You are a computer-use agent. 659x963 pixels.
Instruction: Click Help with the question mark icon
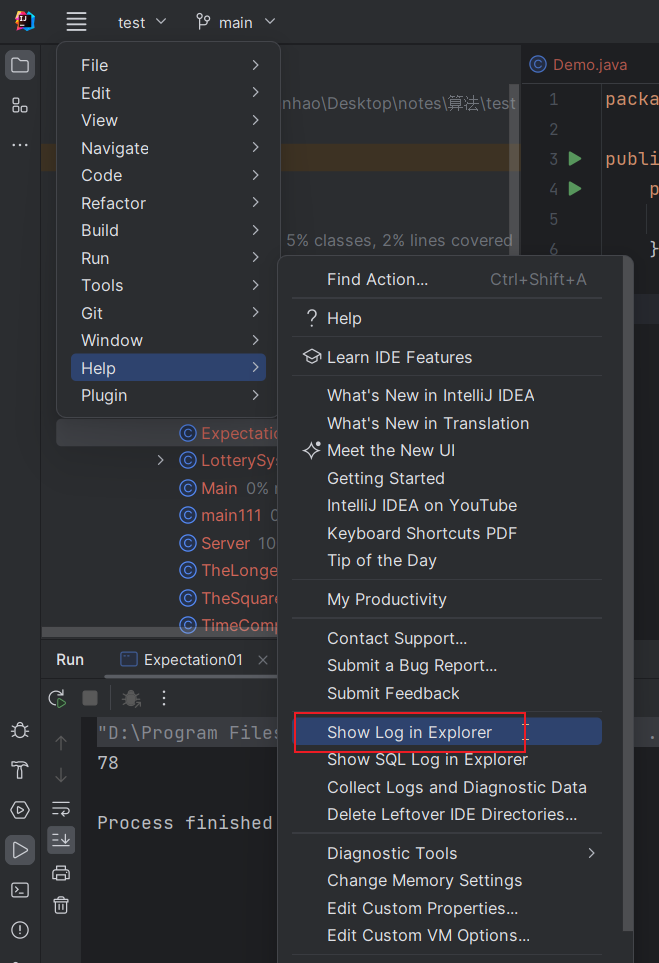tap(446, 318)
